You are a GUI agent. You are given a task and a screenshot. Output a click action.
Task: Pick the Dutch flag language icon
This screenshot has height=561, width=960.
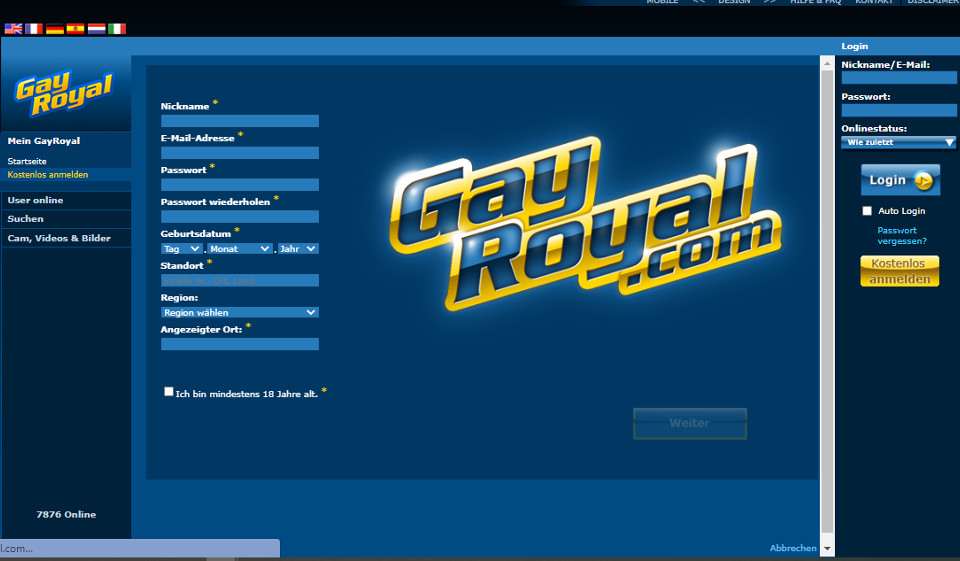[x=96, y=29]
